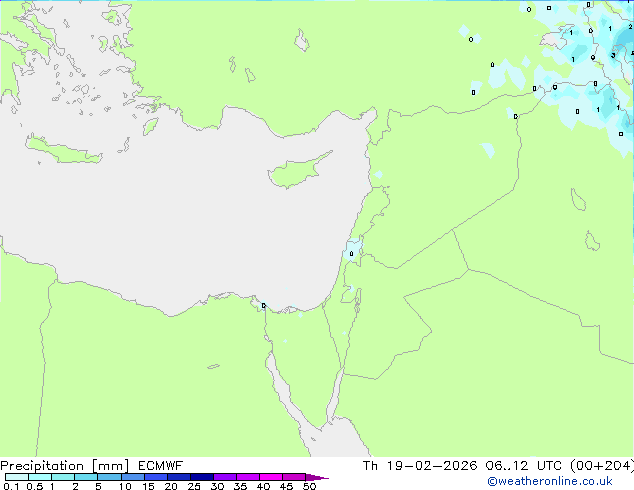Screen dimensions: 634x490
Task: Click the 35–40 mm violet legend swatch
Action: [x=248, y=477]
